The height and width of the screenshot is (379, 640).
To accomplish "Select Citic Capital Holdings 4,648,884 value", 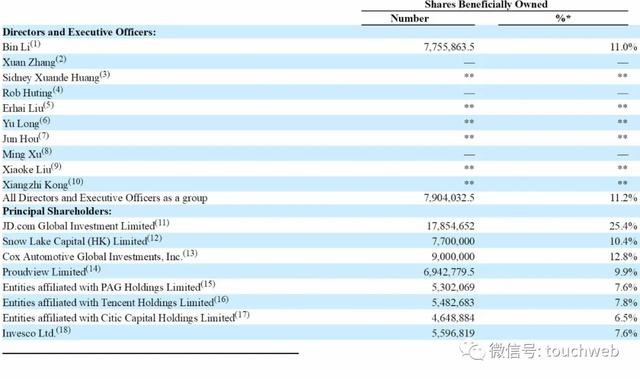I will [453, 317].
